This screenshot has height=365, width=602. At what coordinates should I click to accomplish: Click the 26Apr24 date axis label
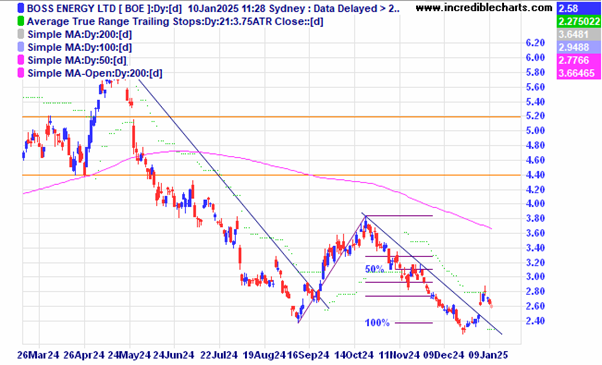click(84, 355)
